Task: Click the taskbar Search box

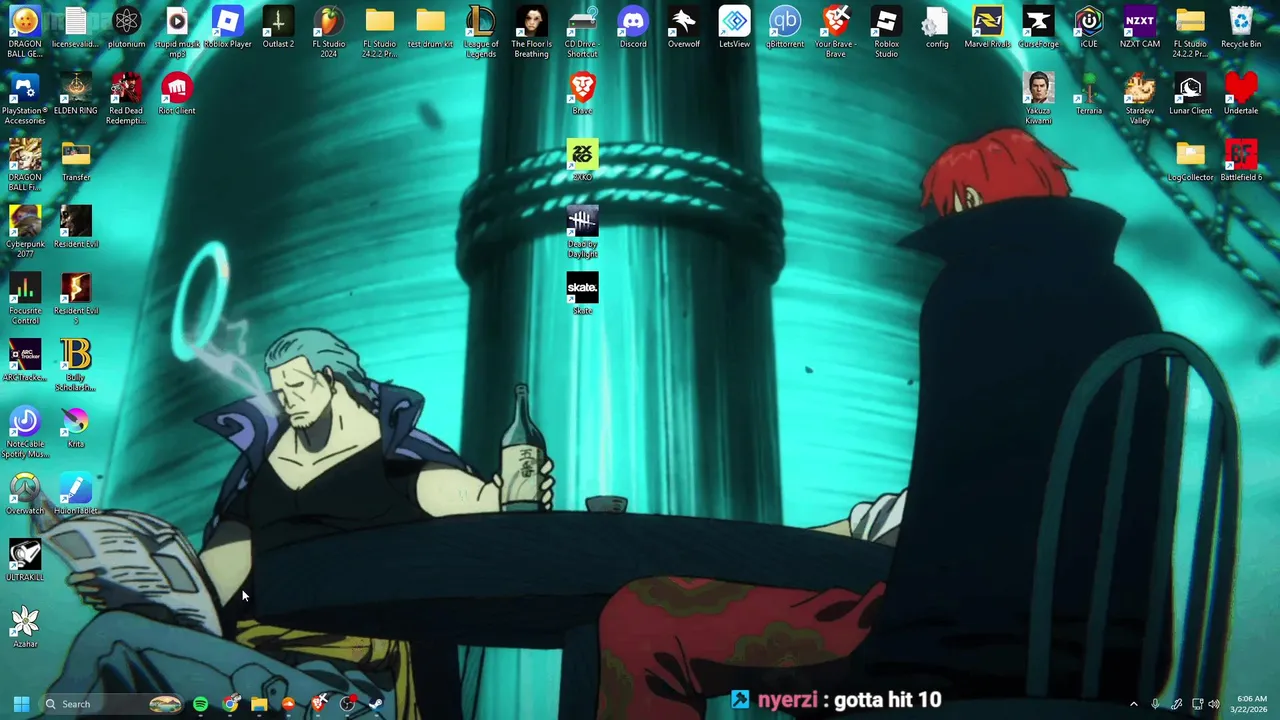Action: click(x=113, y=704)
